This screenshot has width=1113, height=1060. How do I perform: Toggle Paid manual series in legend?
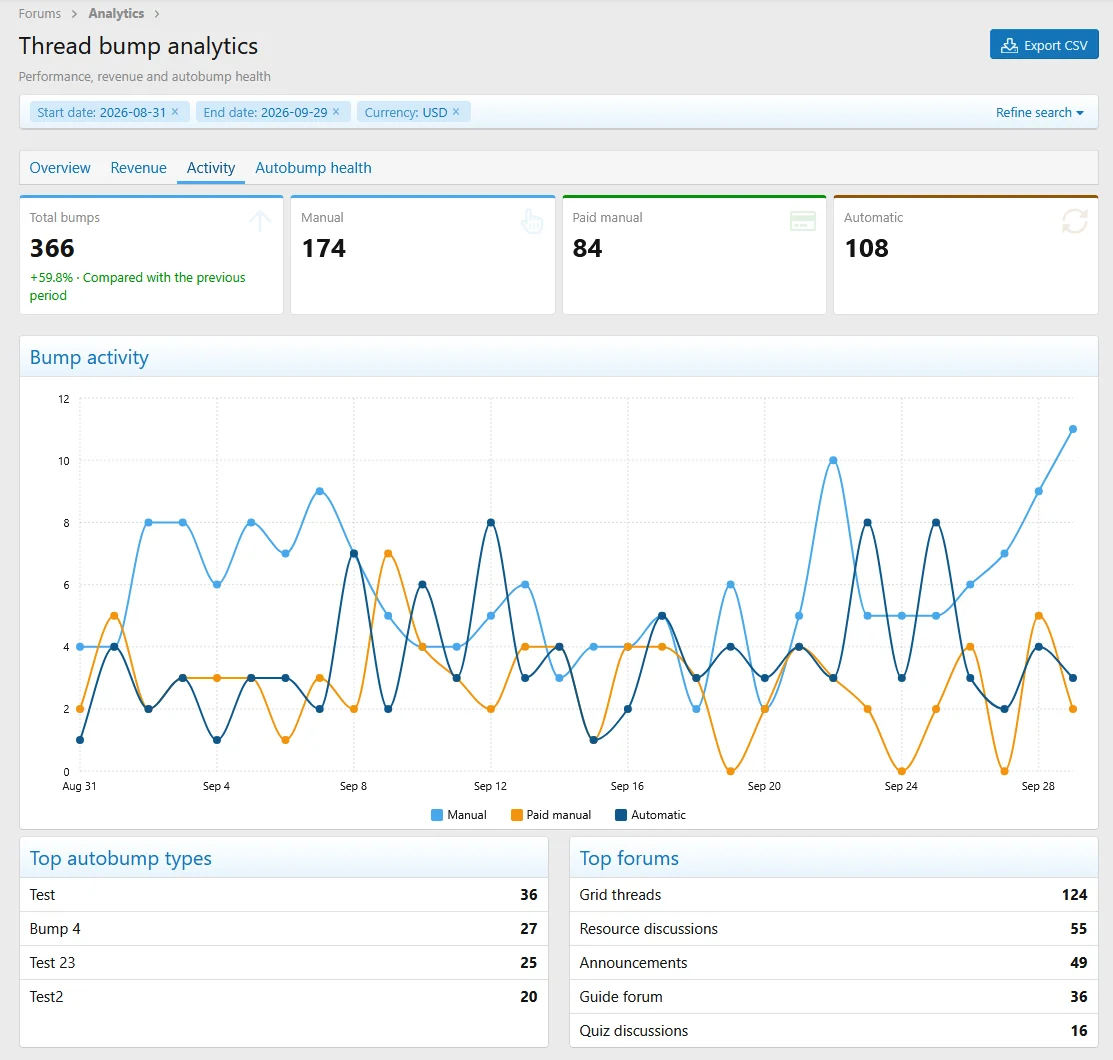[x=551, y=815]
